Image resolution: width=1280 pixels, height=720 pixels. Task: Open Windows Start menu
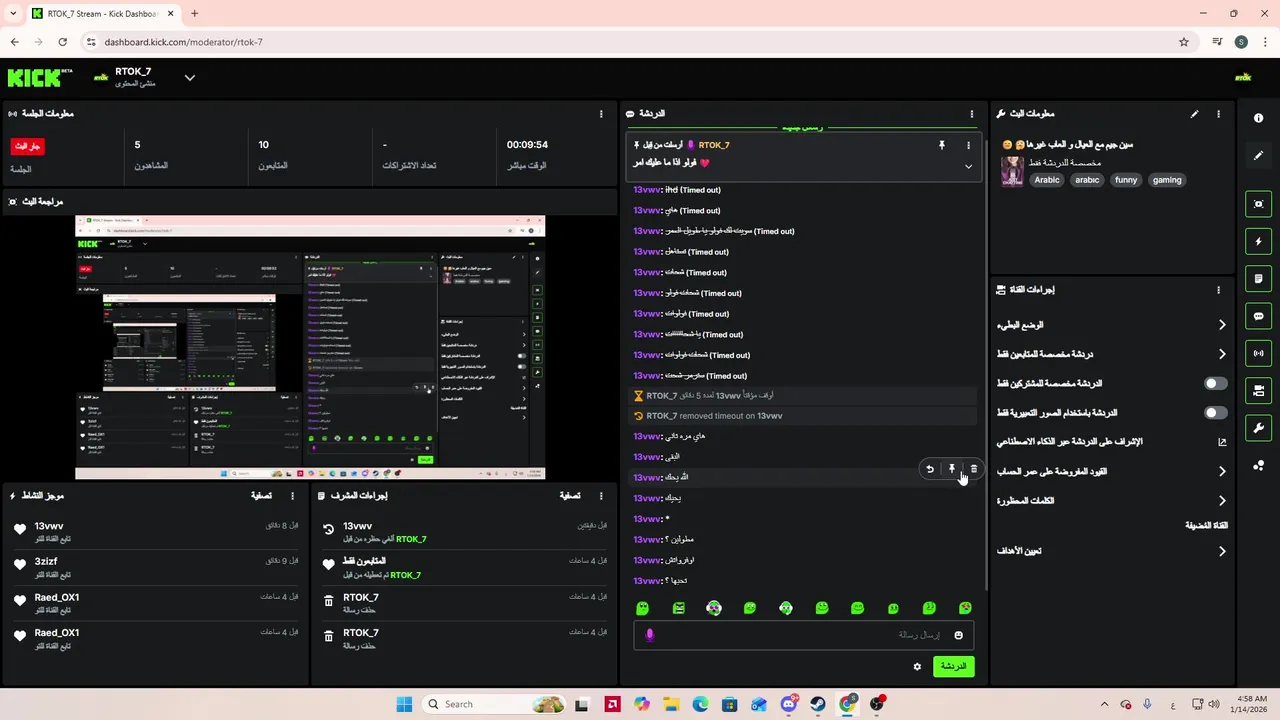404,704
